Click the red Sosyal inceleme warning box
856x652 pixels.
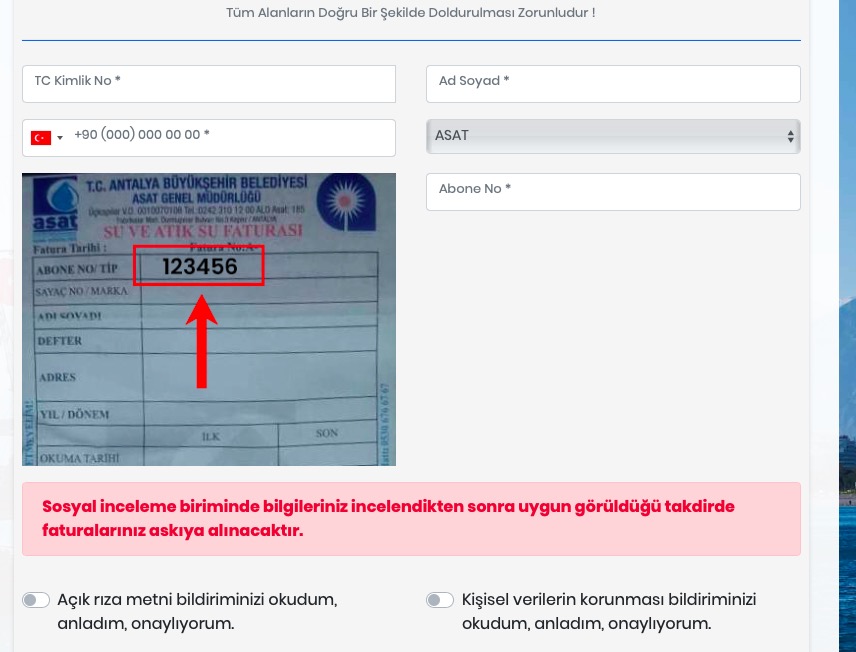tap(411, 518)
